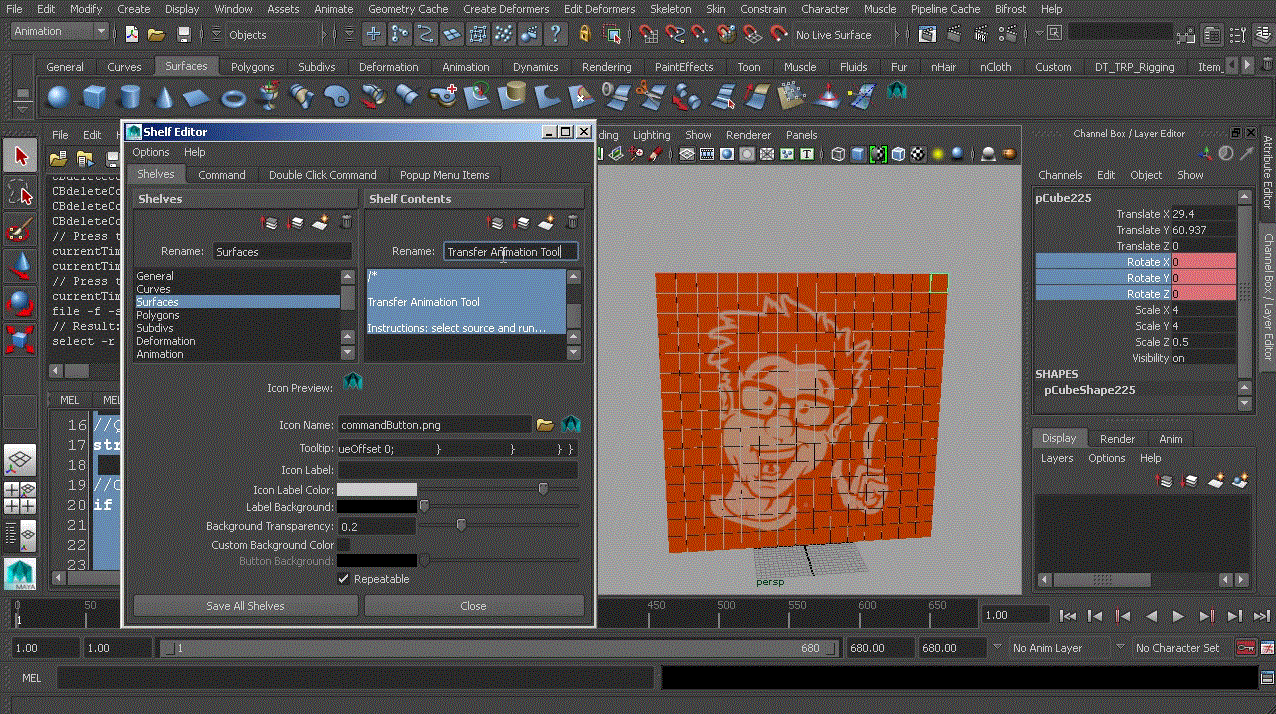
Task: Open Render Settings clapperboard icon
Action: click(1007, 34)
